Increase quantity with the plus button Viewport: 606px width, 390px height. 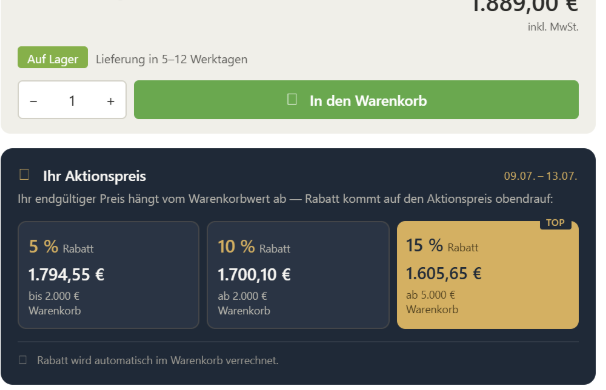click(111, 101)
